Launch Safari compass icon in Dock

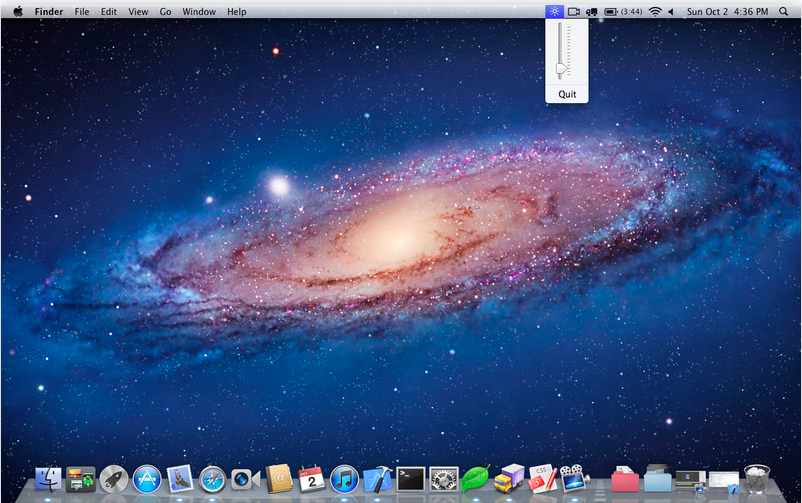212,480
